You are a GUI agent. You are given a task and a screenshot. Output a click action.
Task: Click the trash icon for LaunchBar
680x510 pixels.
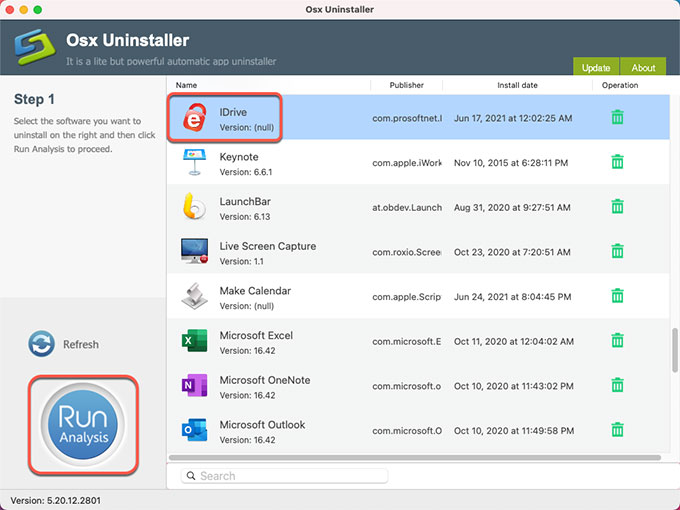click(x=617, y=206)
